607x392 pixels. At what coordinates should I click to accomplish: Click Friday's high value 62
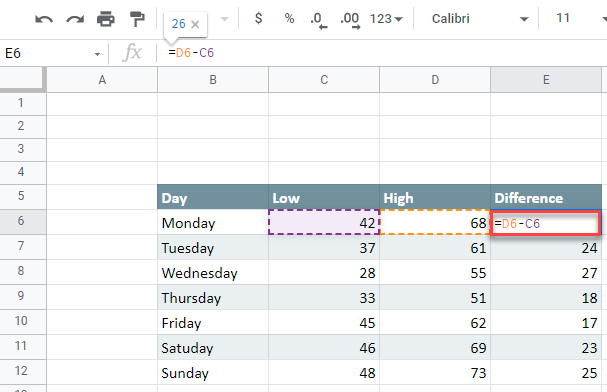435,322
